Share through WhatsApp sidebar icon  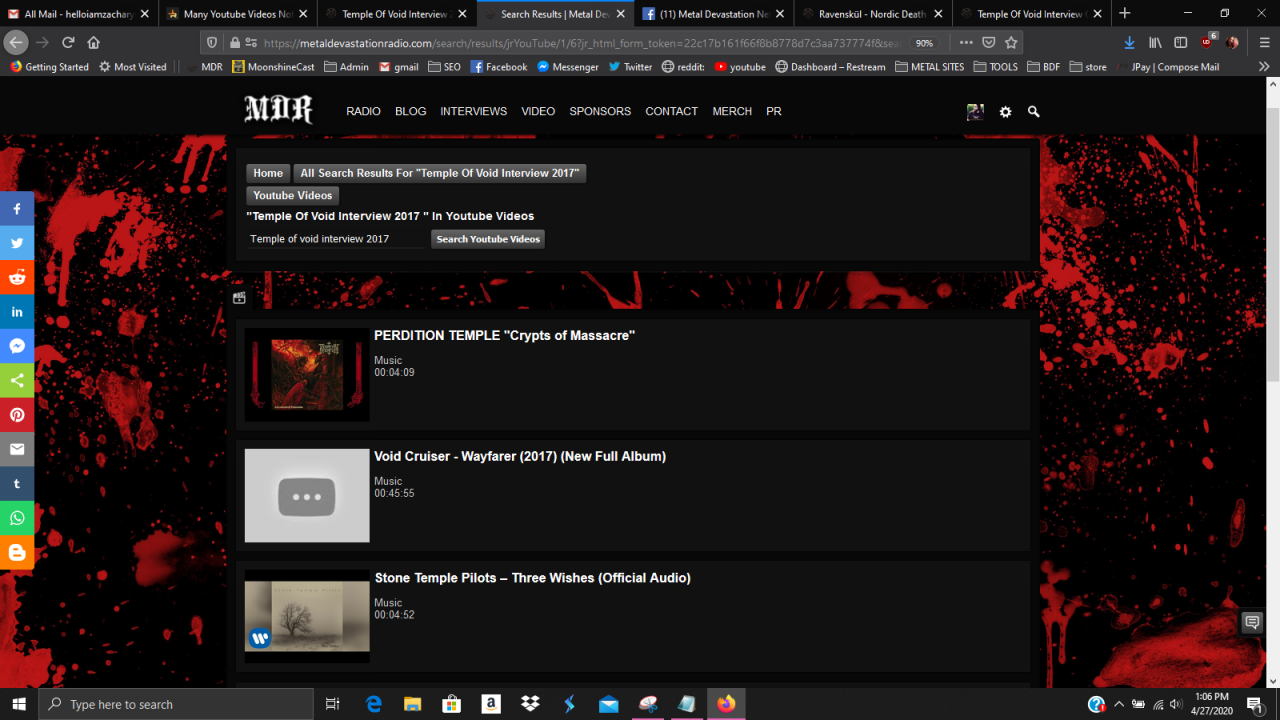click(17, 518)
